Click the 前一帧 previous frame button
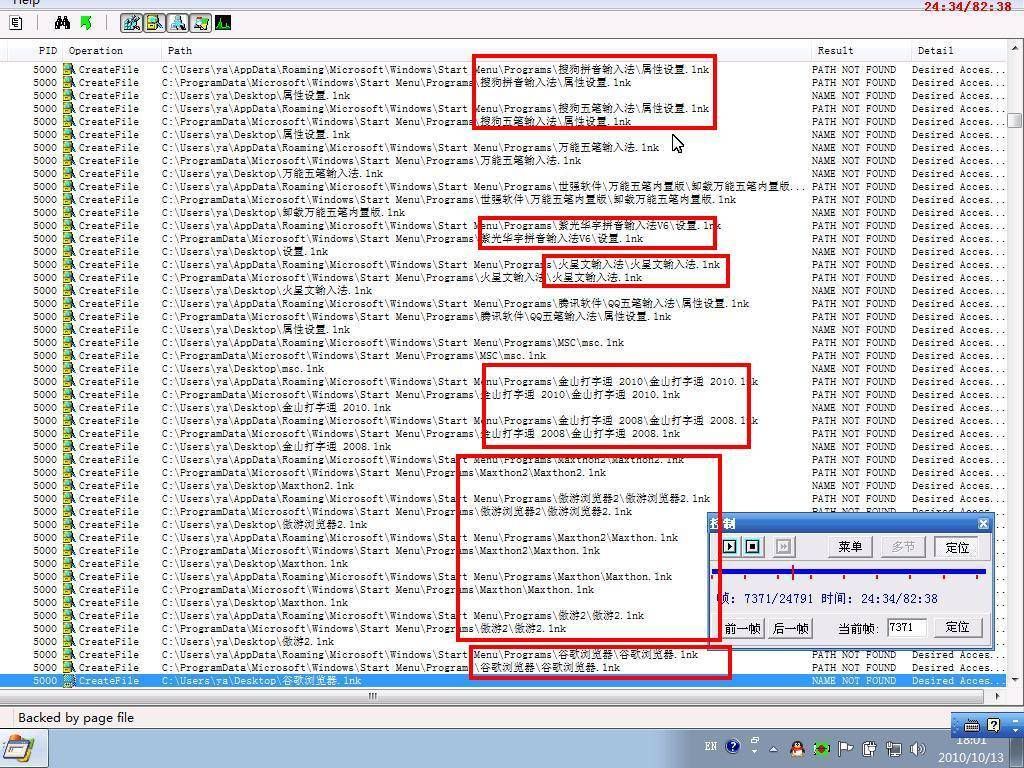1024x768 pixels. (x=742, y=628)
